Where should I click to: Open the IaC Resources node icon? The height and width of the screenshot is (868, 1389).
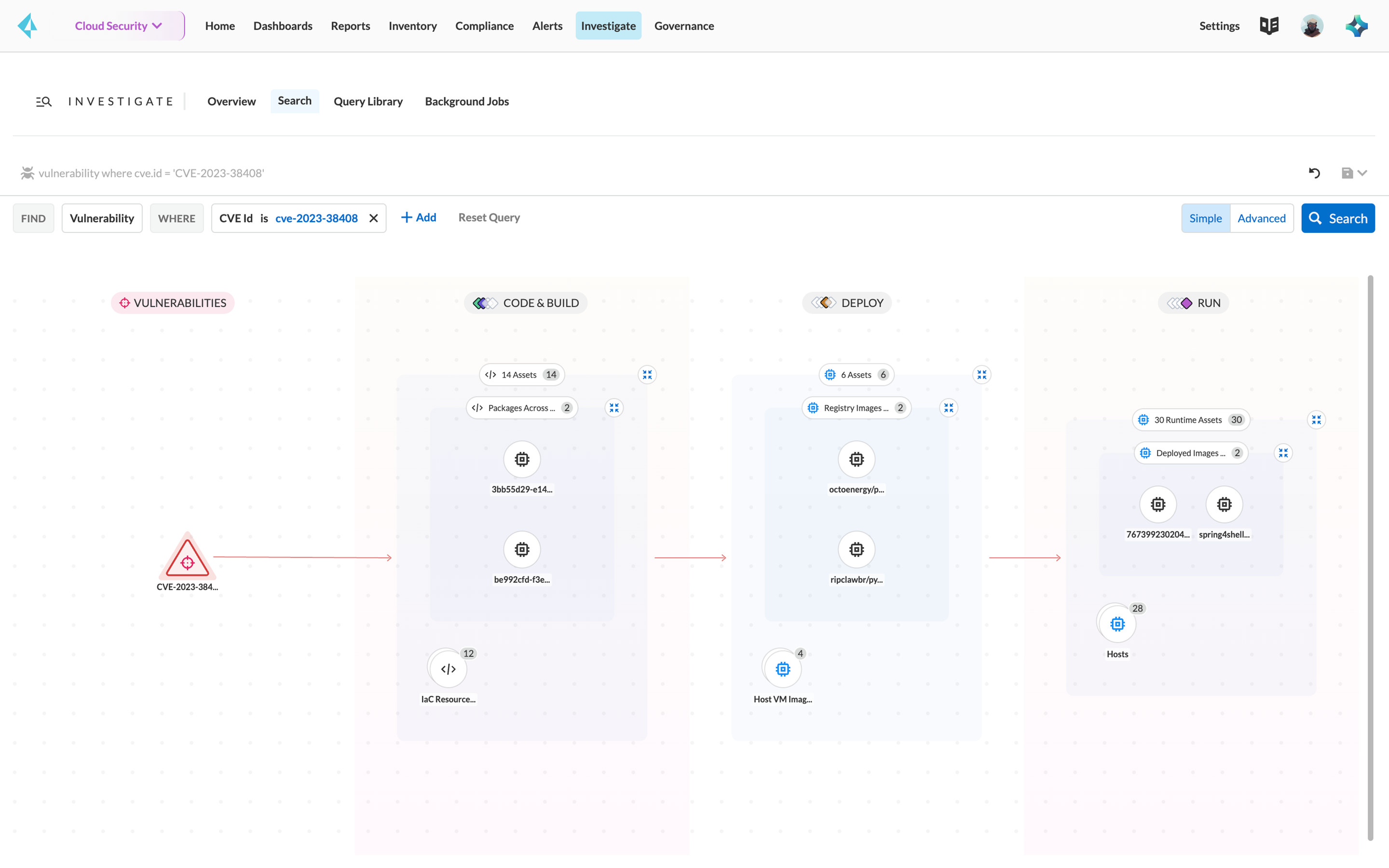click(448, 669)
